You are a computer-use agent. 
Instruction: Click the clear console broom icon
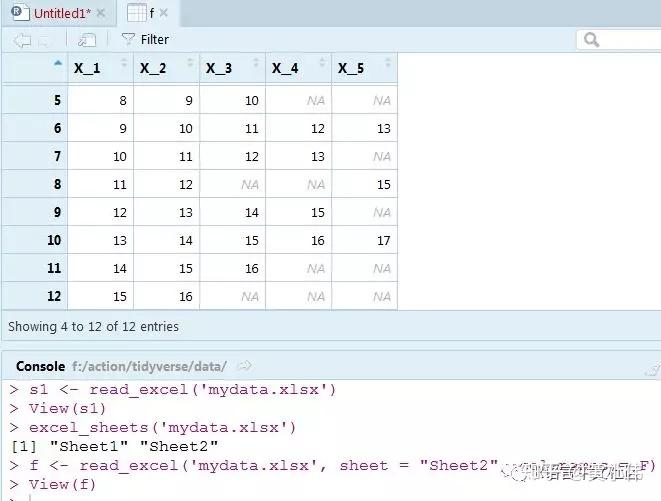(653, 369)
